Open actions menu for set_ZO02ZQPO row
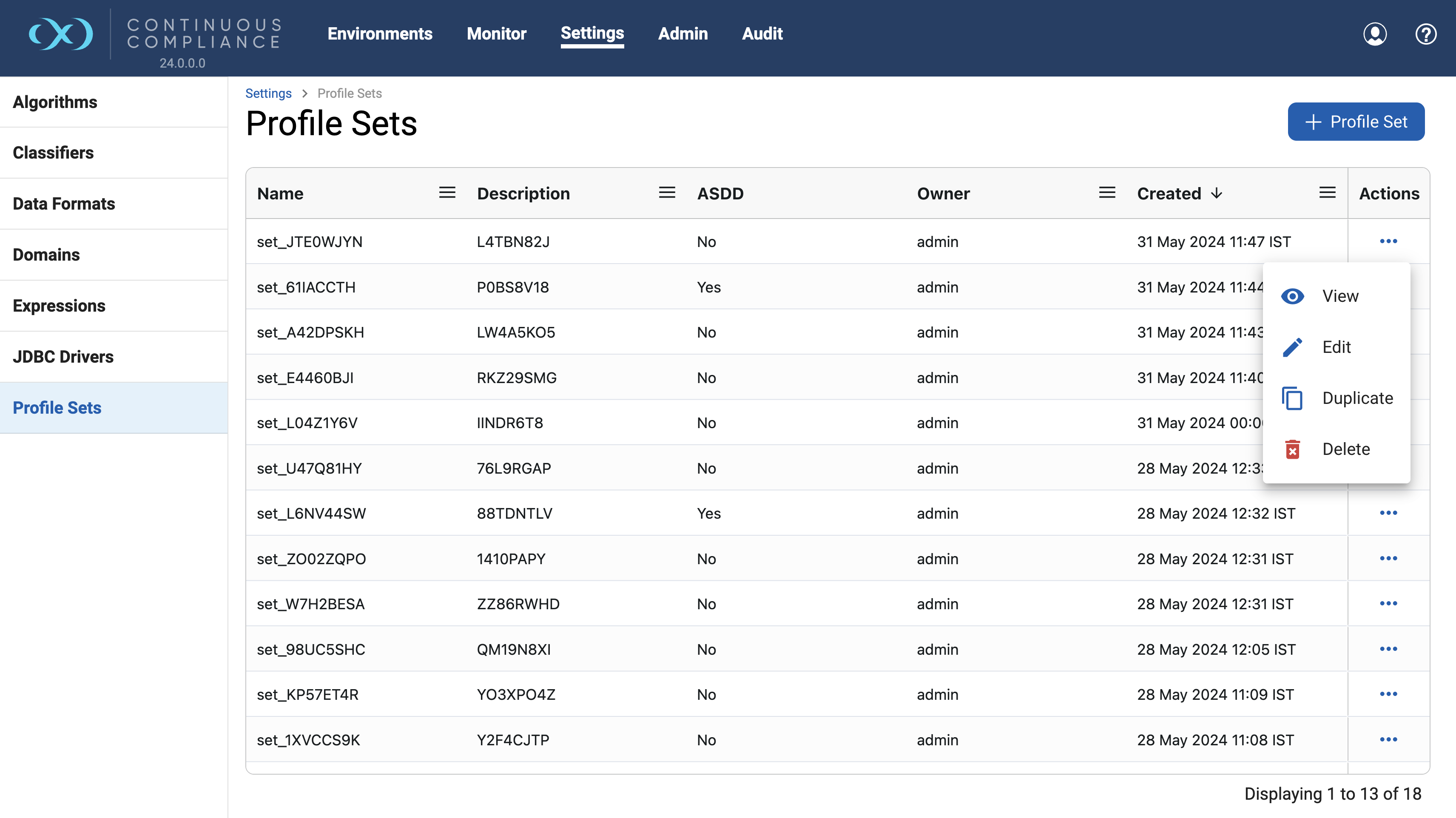Image resolution: width=1456 pixels, height=818 pixels. [1389, 559]
